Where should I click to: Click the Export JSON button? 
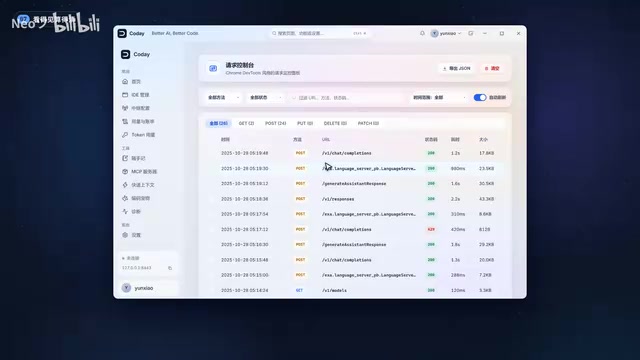(x=456, y=69)
